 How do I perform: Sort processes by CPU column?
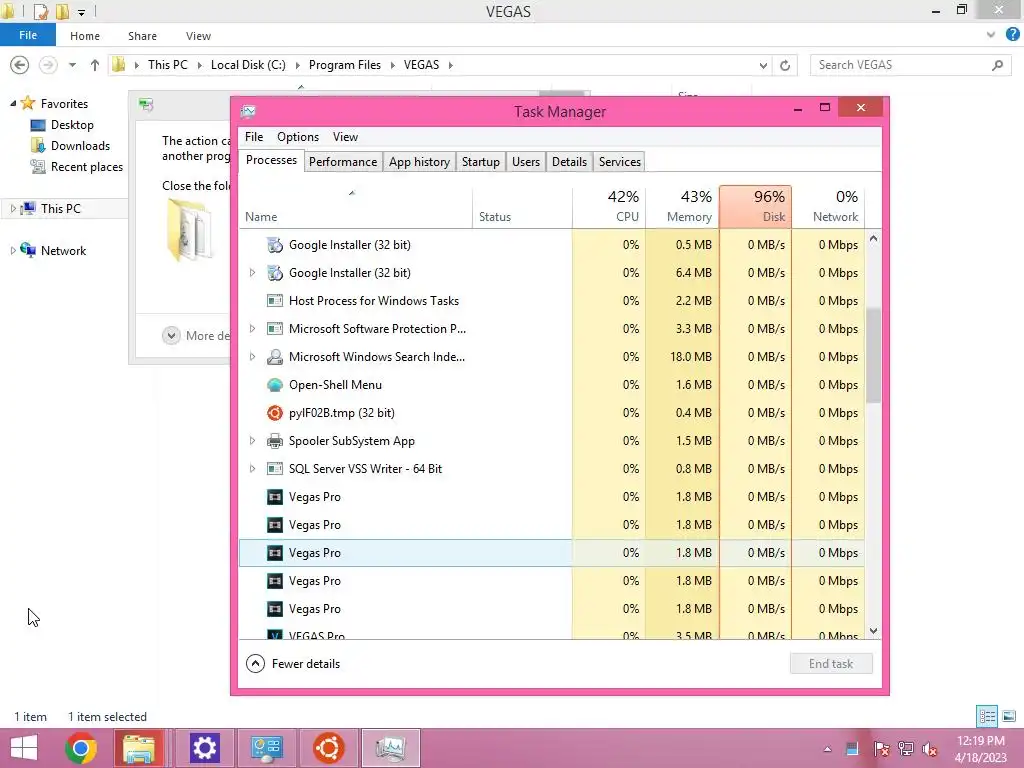tap(609, 206)
